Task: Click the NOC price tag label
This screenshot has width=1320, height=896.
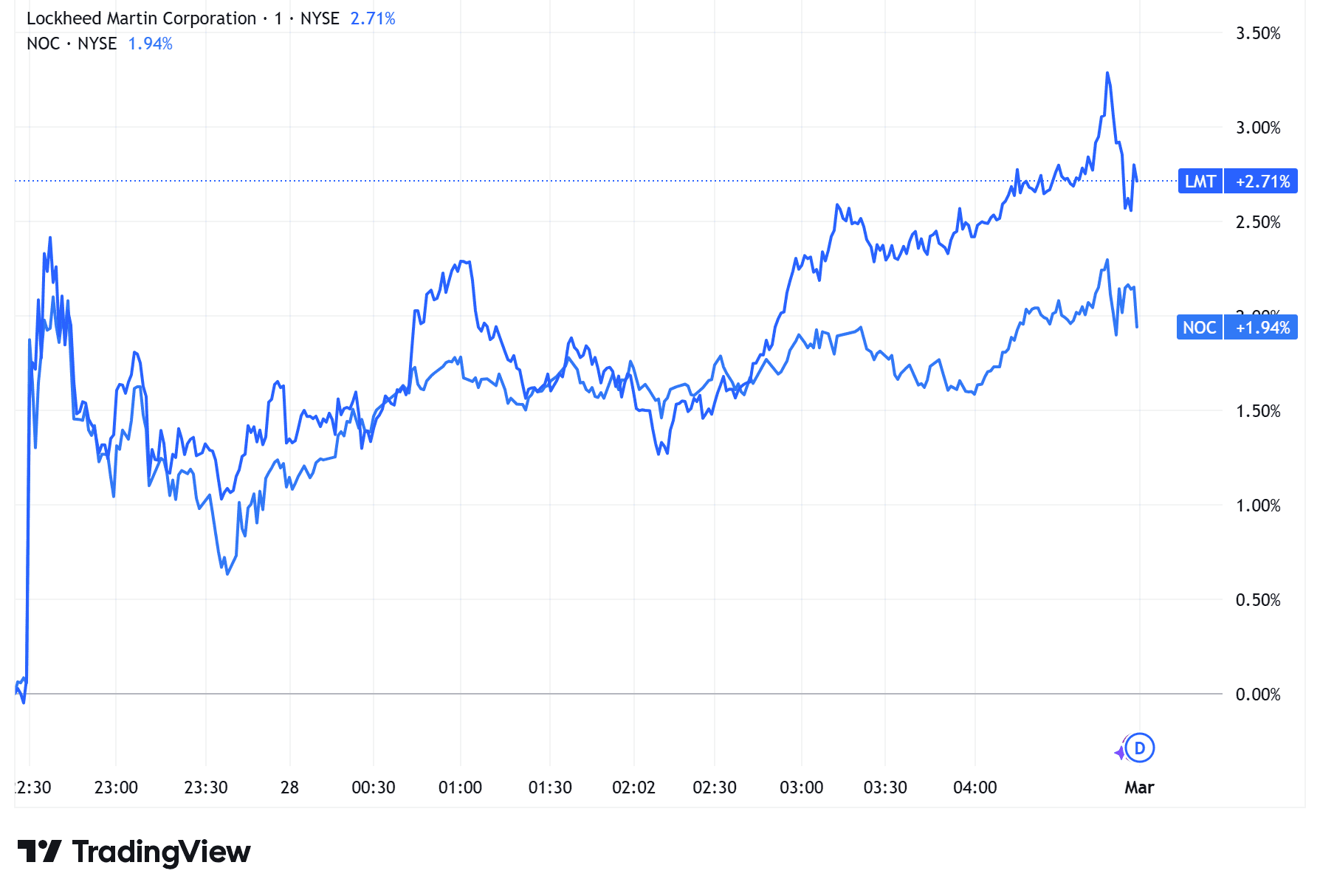Action: tap(1199, 328)
